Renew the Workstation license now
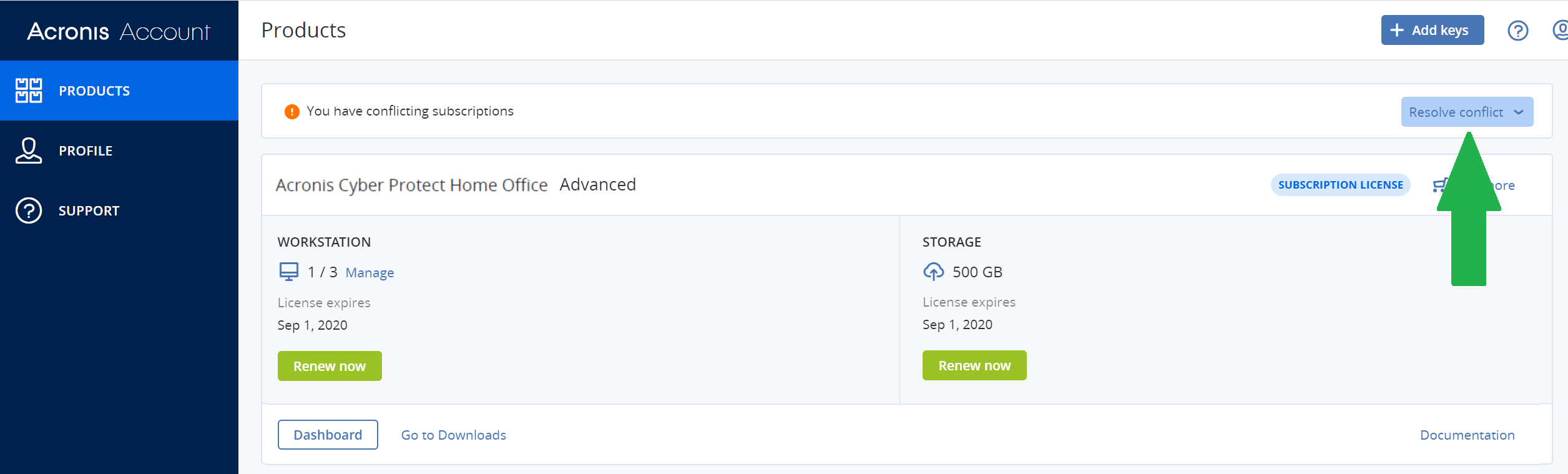Viewport: 1568px width, 474px height. (330, 365)
